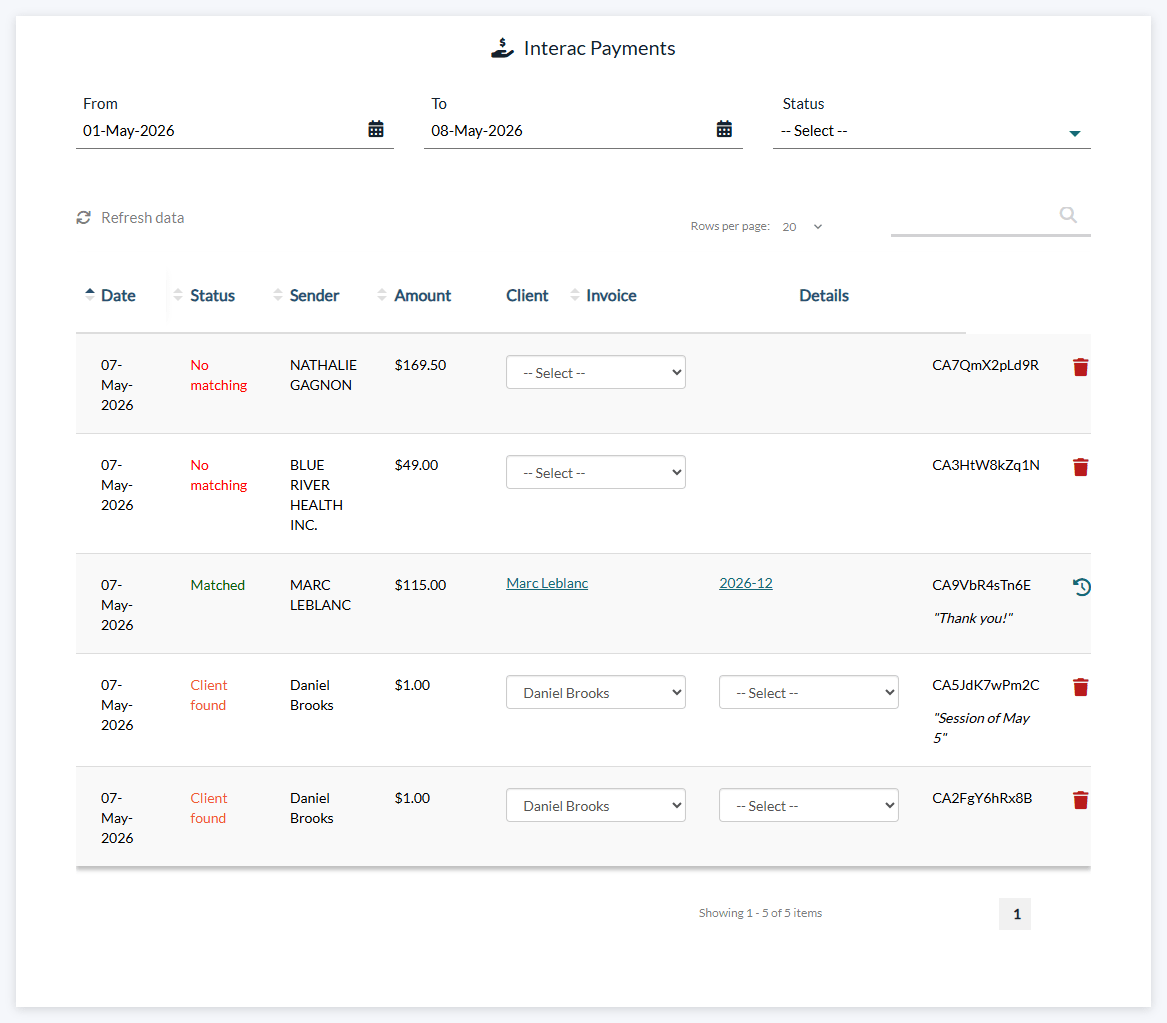Sort by the Sender column arrows
1167x1023 pixels.
tap(278, 295)
